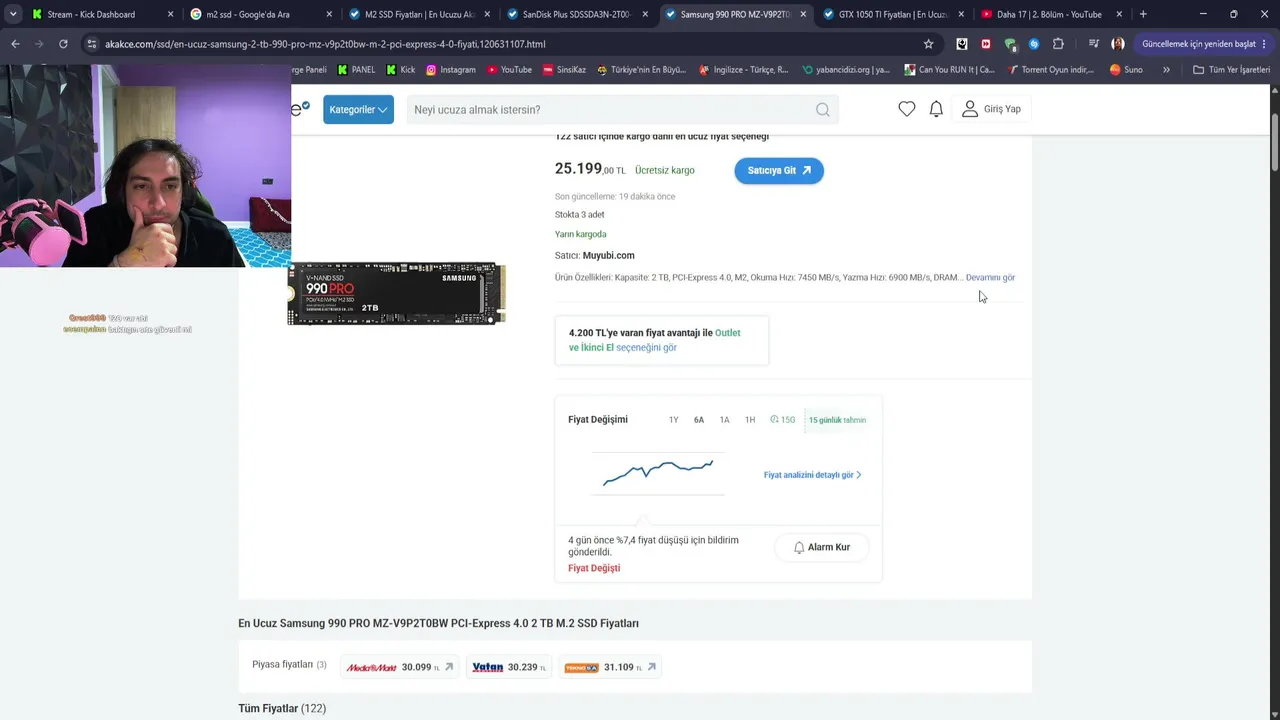Open the Kick bookmark
Viewport: 1280px width, 720px height.
[401, 70]
